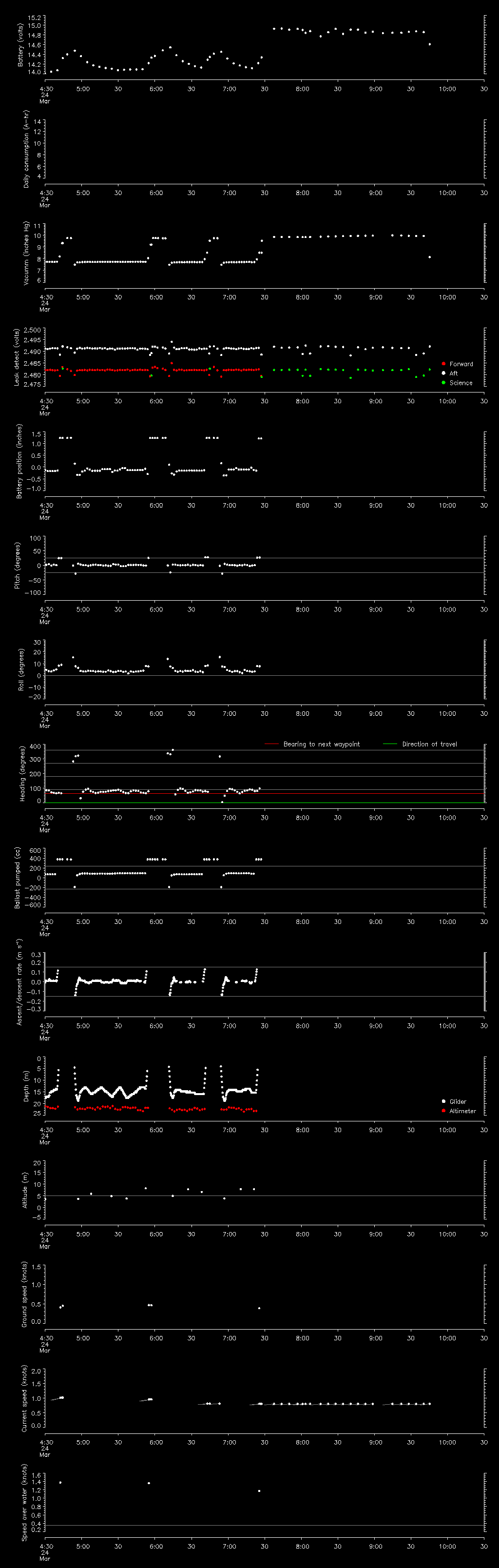This screenshot has height=1568, width=499.
Task: Click the "Battery position (inches)" axis title
Action: [x=19, y=461]
